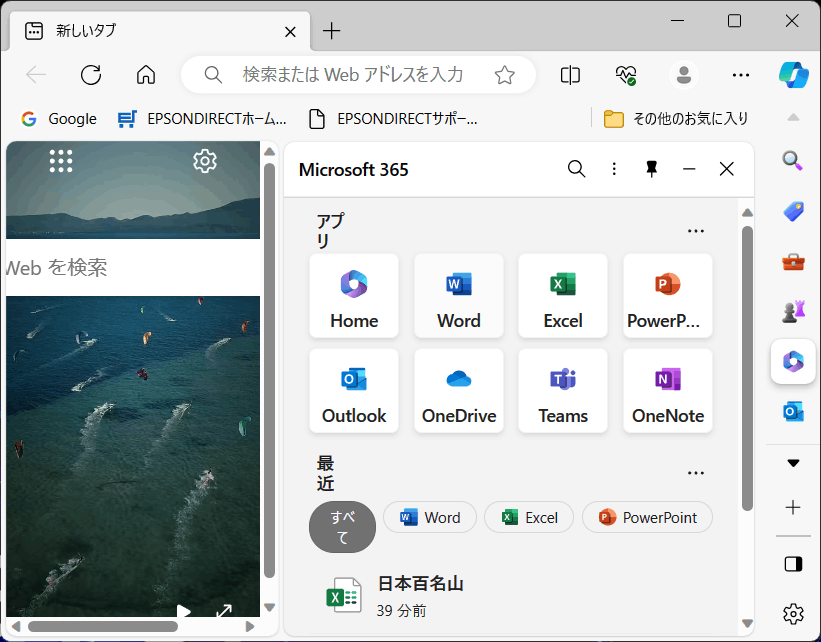Close the 新しいタブ tab
This screenshot has height=642, width=821.
tap(290, 32)
